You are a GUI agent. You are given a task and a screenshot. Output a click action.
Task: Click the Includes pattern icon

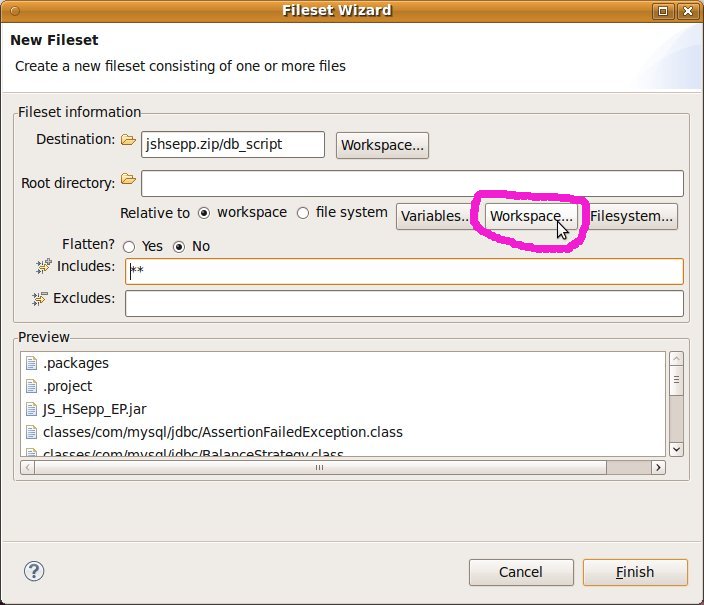[x=41, y=266]
